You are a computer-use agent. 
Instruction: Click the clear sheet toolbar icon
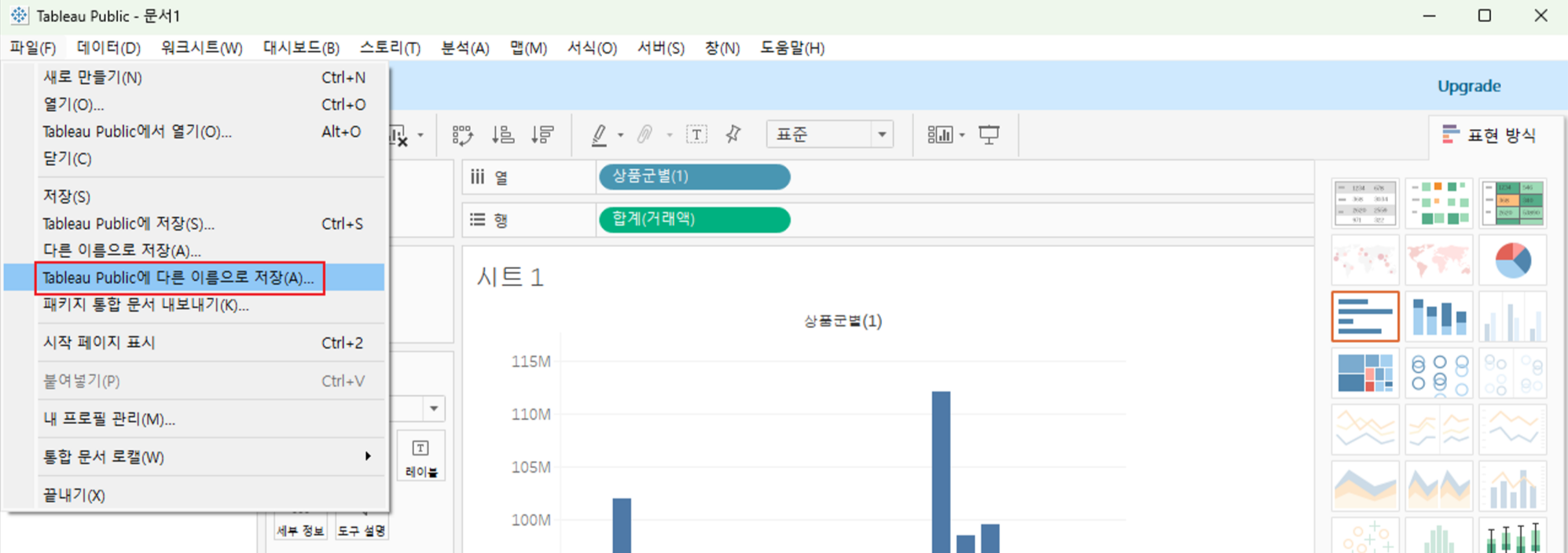point(399,135)
